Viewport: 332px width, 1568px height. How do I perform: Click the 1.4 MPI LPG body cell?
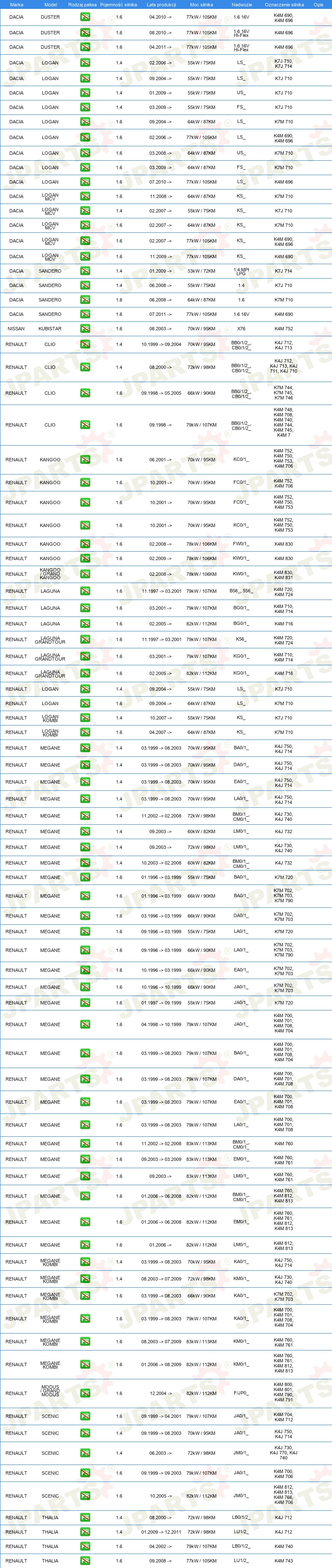coord(241,271)
